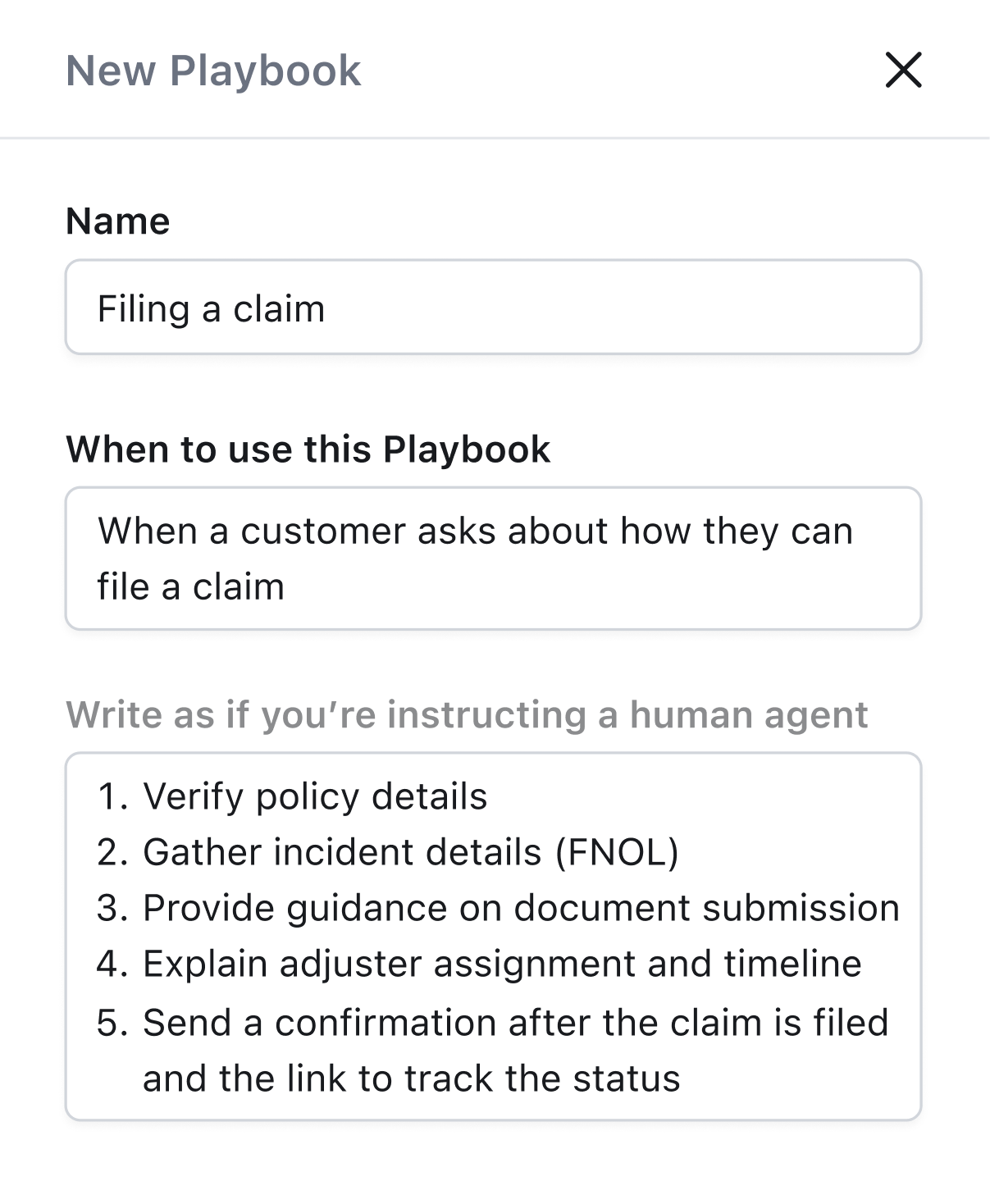Click the FNOL abbreviation in step two
This screenshot has width=990, height=1204.
click(x=617, y=852)
